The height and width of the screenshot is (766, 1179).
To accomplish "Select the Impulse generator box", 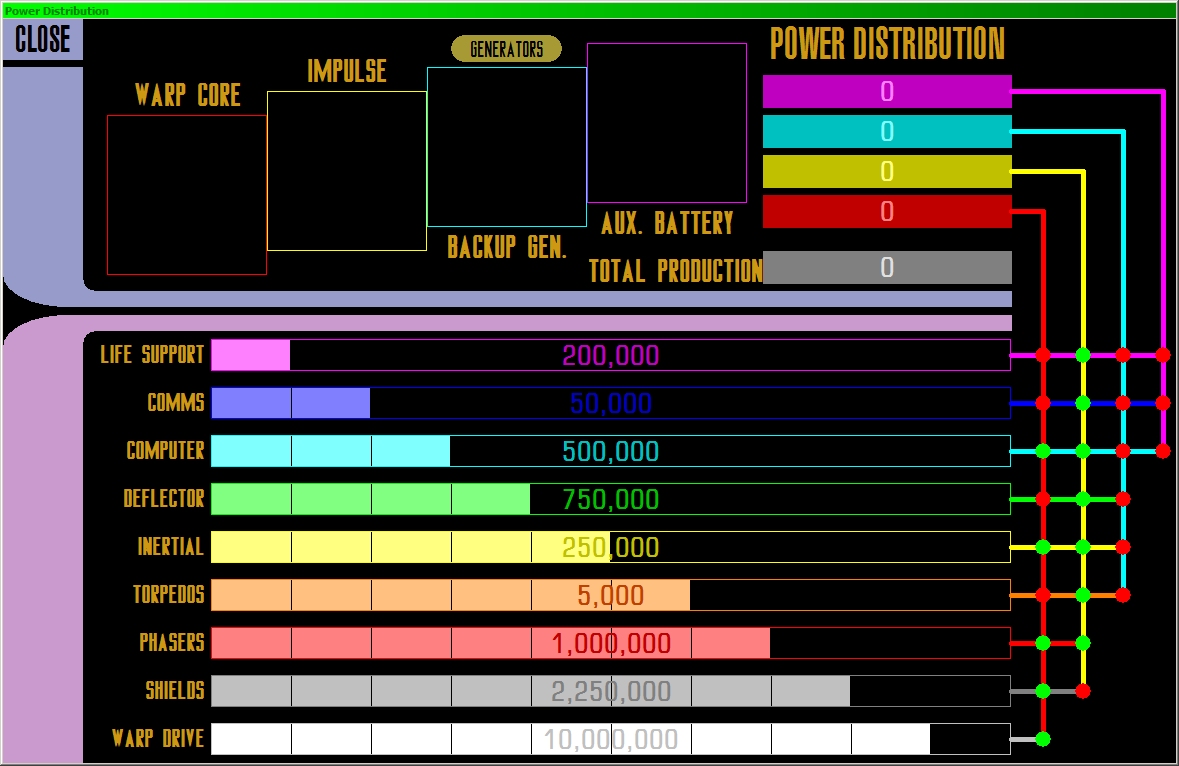I will 347,171.
